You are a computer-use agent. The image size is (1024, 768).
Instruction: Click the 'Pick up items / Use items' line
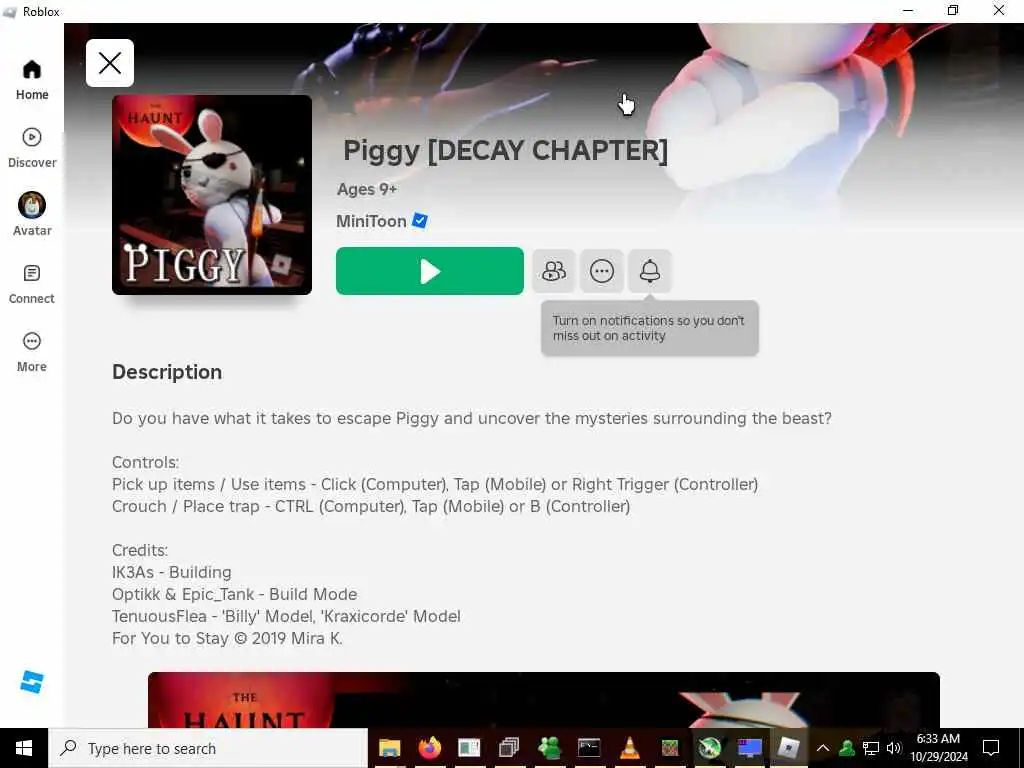435,485
